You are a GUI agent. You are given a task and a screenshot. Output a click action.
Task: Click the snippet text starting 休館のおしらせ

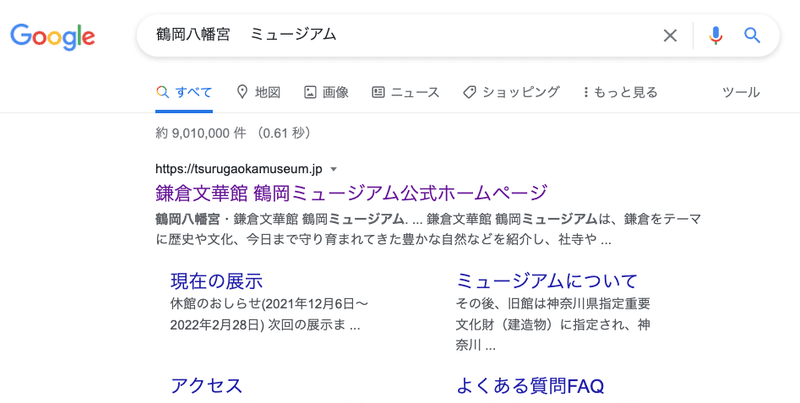click(x=269, y=314)
